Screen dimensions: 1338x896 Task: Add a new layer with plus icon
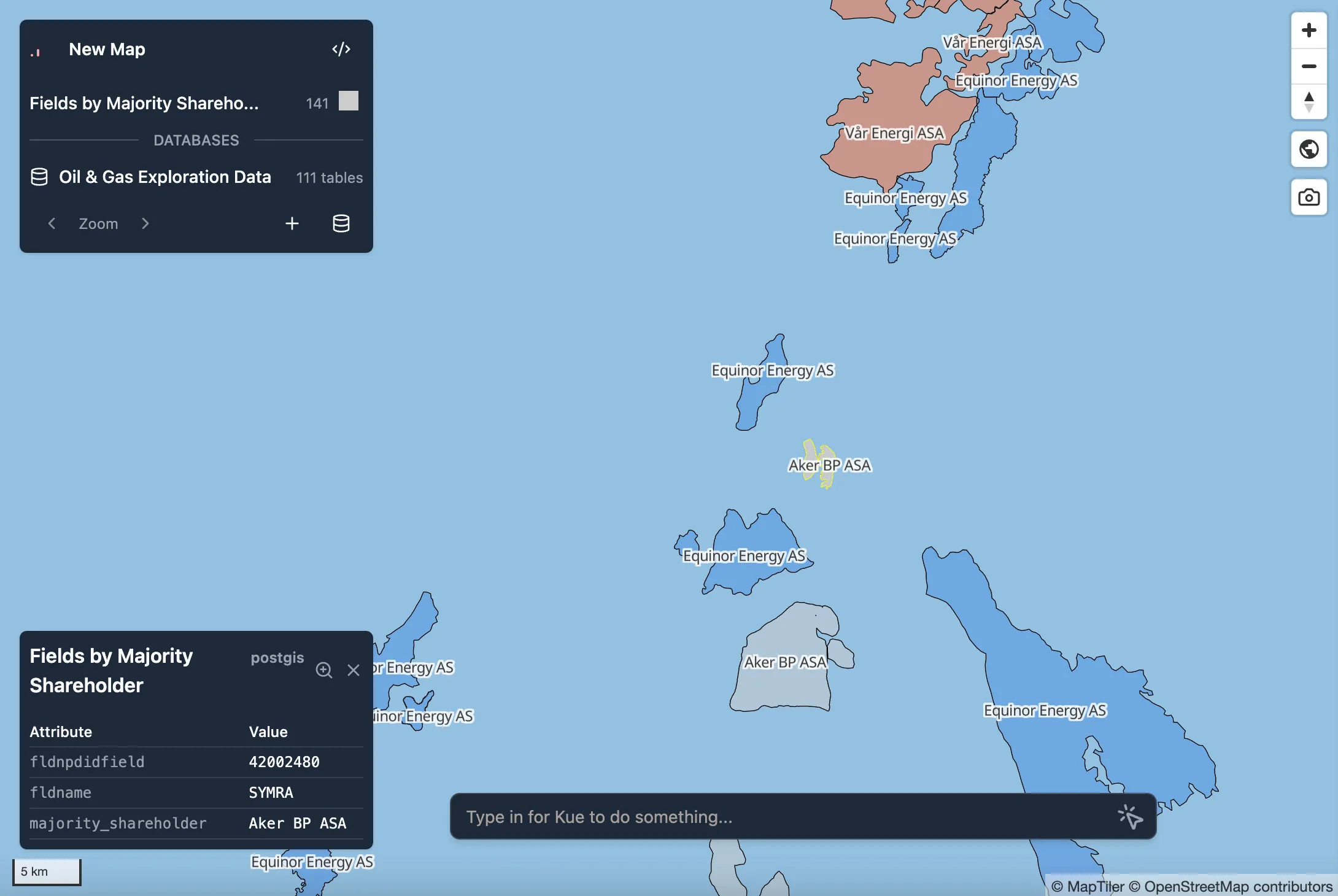click(292, 223)
